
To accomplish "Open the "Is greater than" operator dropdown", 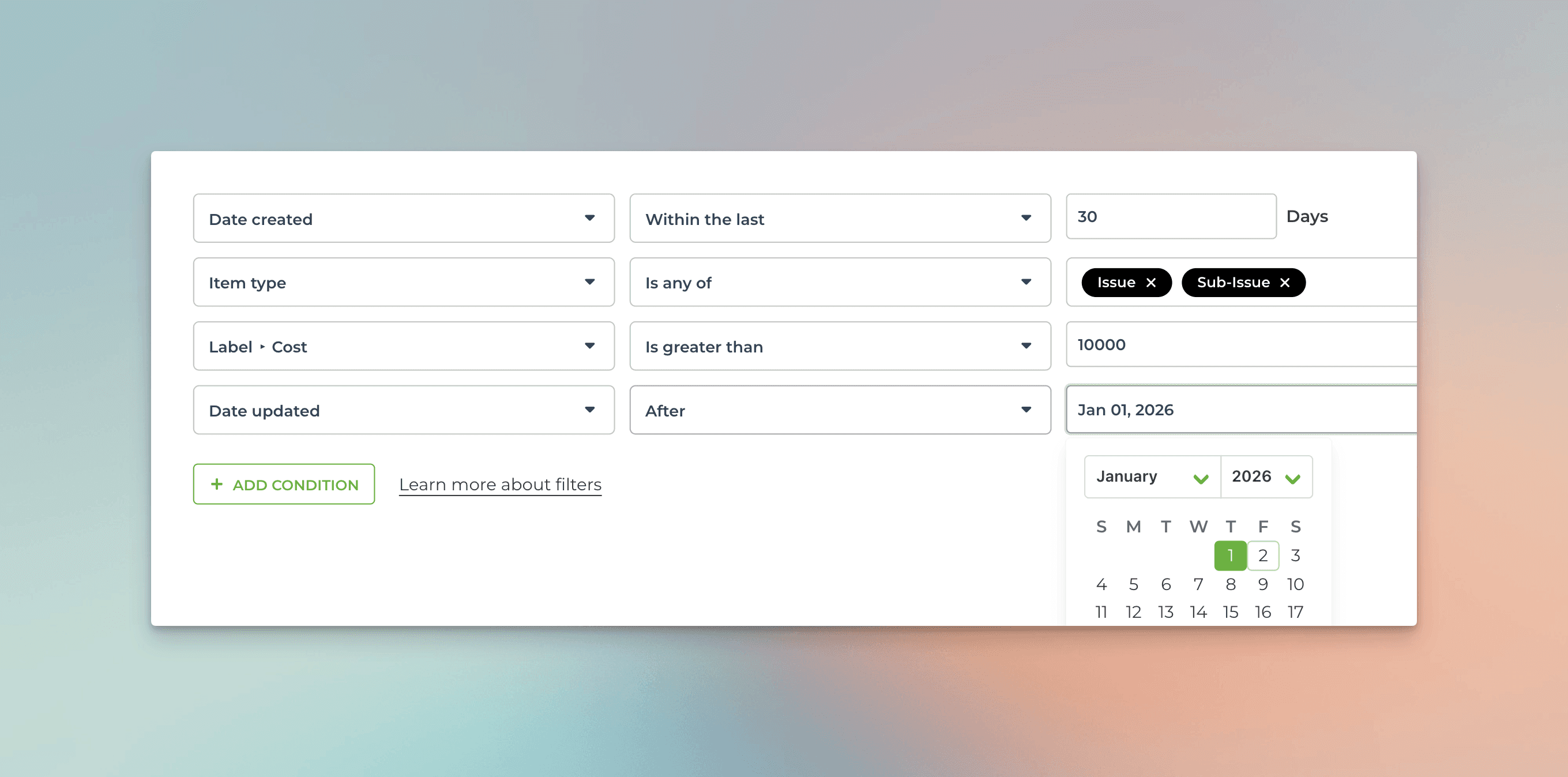I will (840, 346).
